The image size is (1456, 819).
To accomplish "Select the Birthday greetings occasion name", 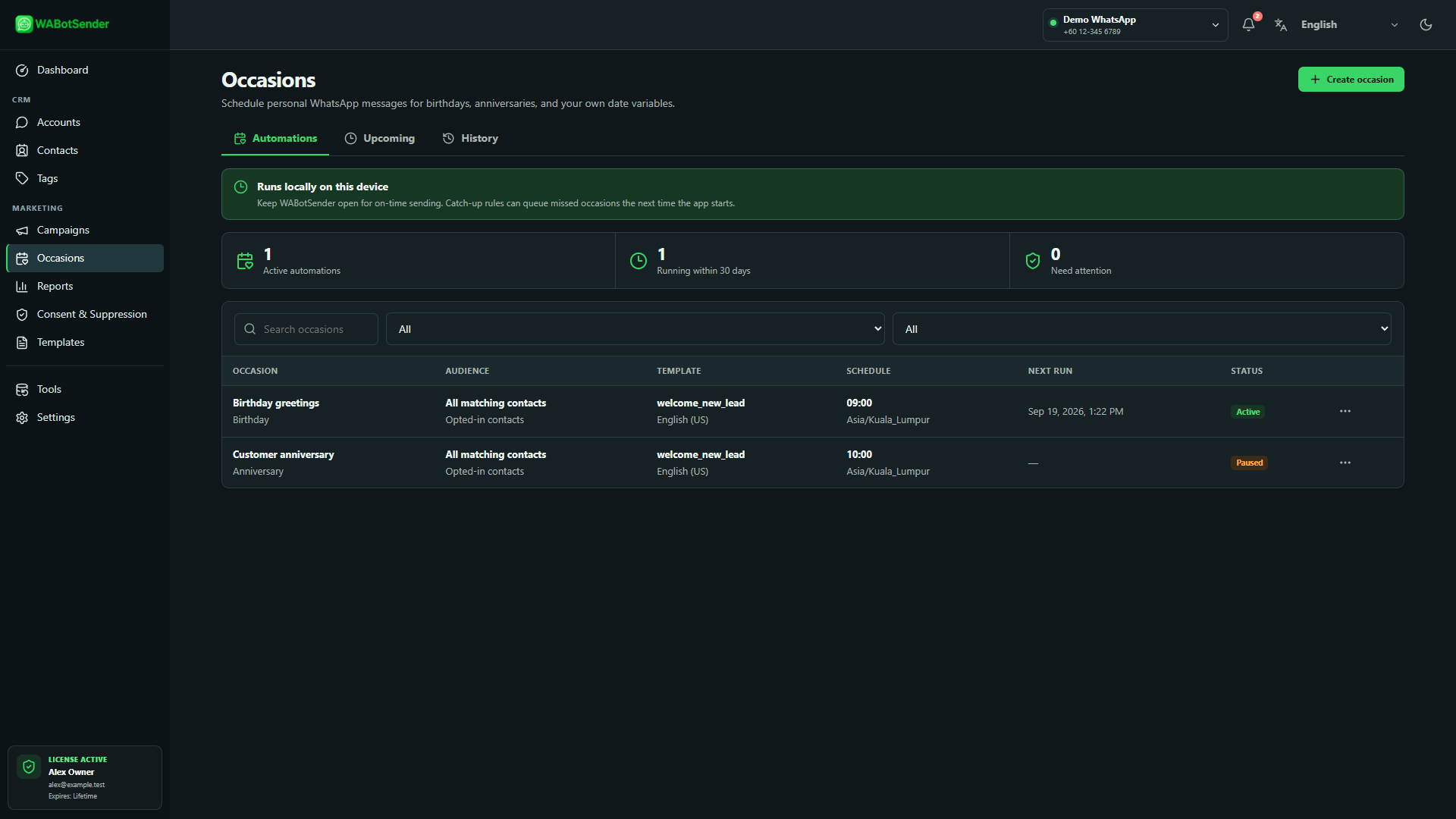I will [276, 403].
